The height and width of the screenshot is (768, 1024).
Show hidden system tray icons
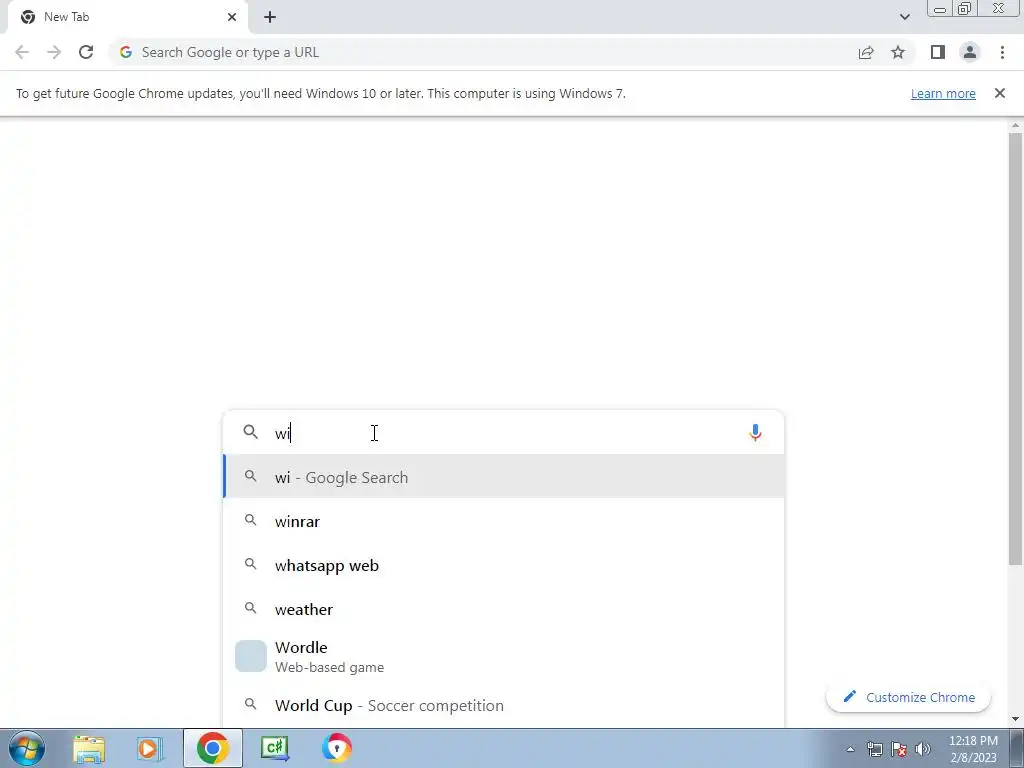coord(850,749)
